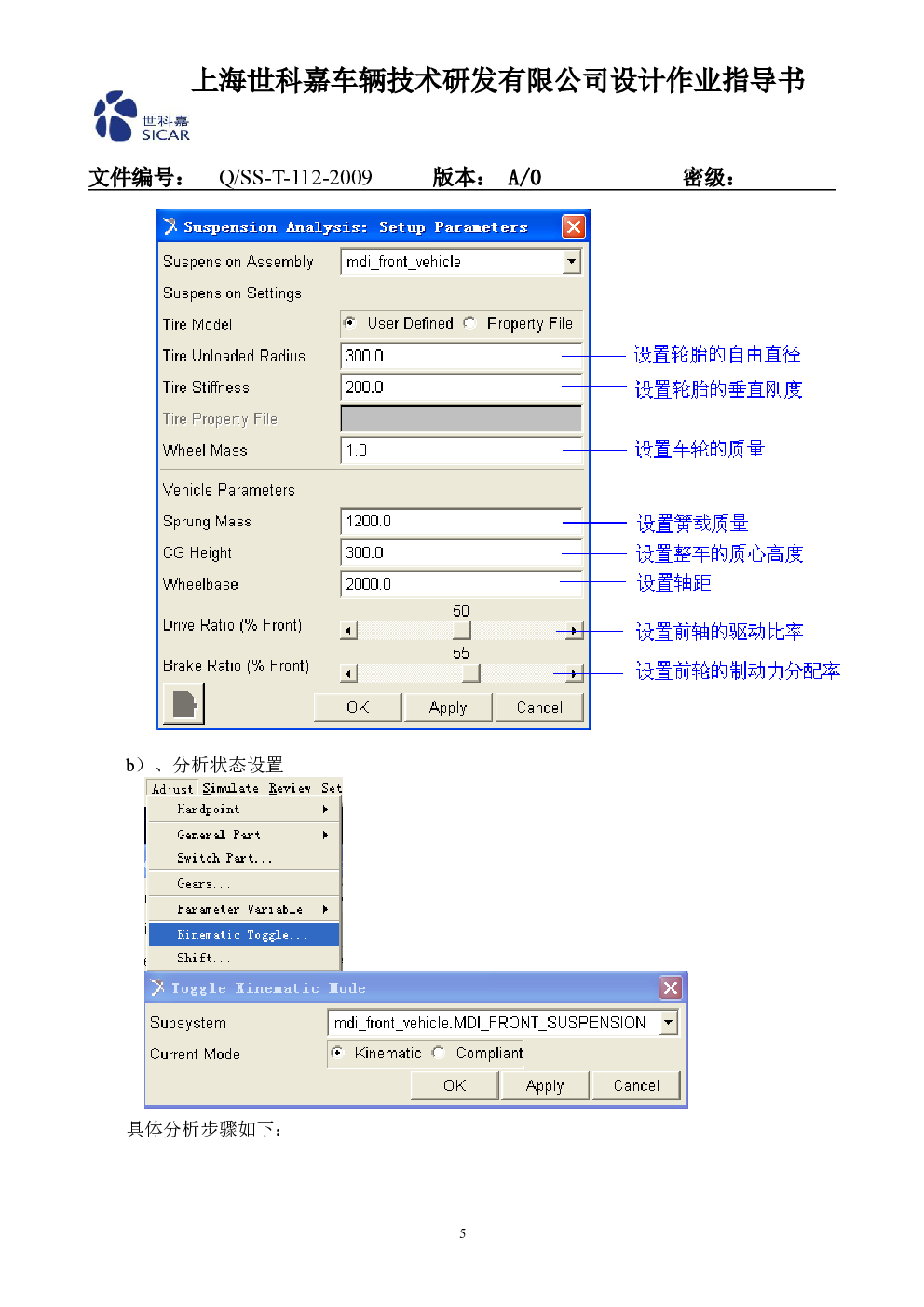This screenshot has height=1307, width=924.
Task: Open the Subsystem dropdown list
Action: click(668, 1022)
